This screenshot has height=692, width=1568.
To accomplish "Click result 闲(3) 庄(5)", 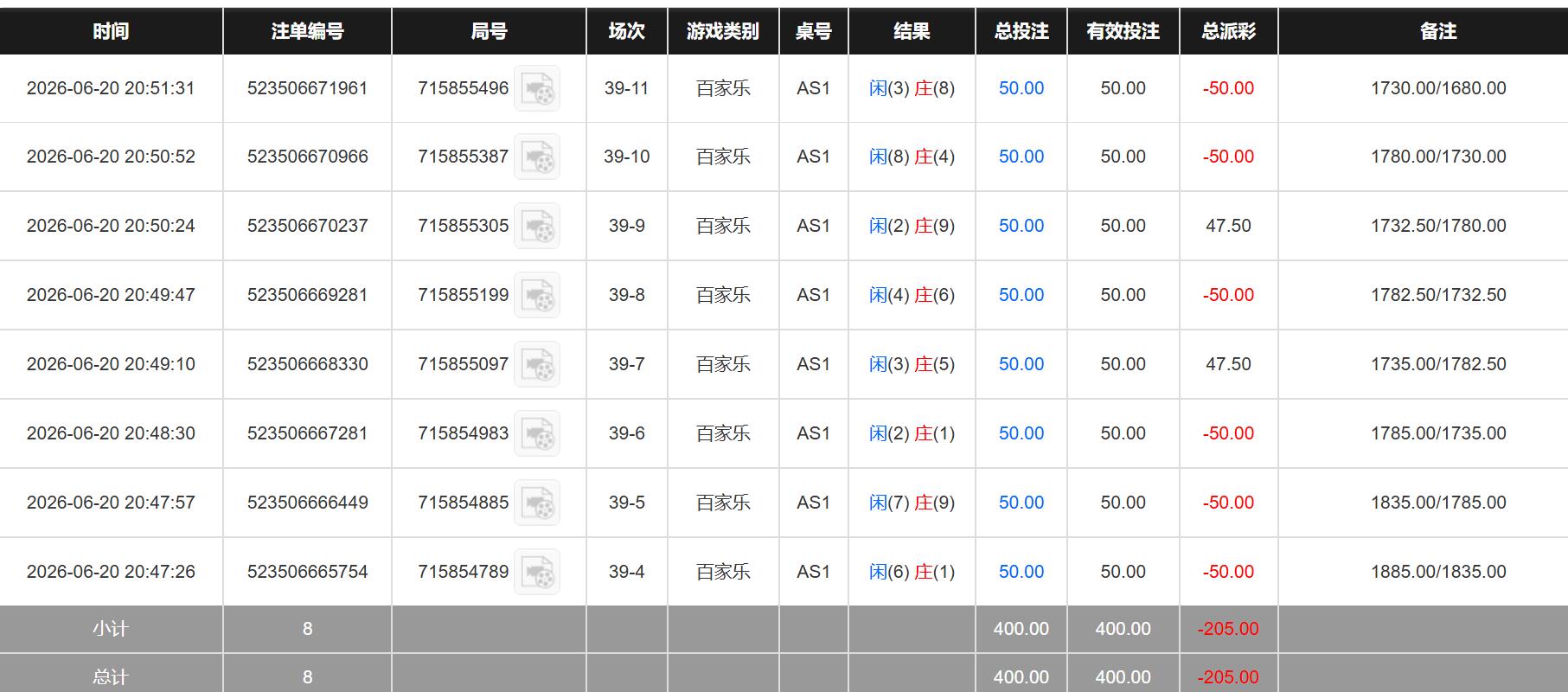I will coord(912,364).
